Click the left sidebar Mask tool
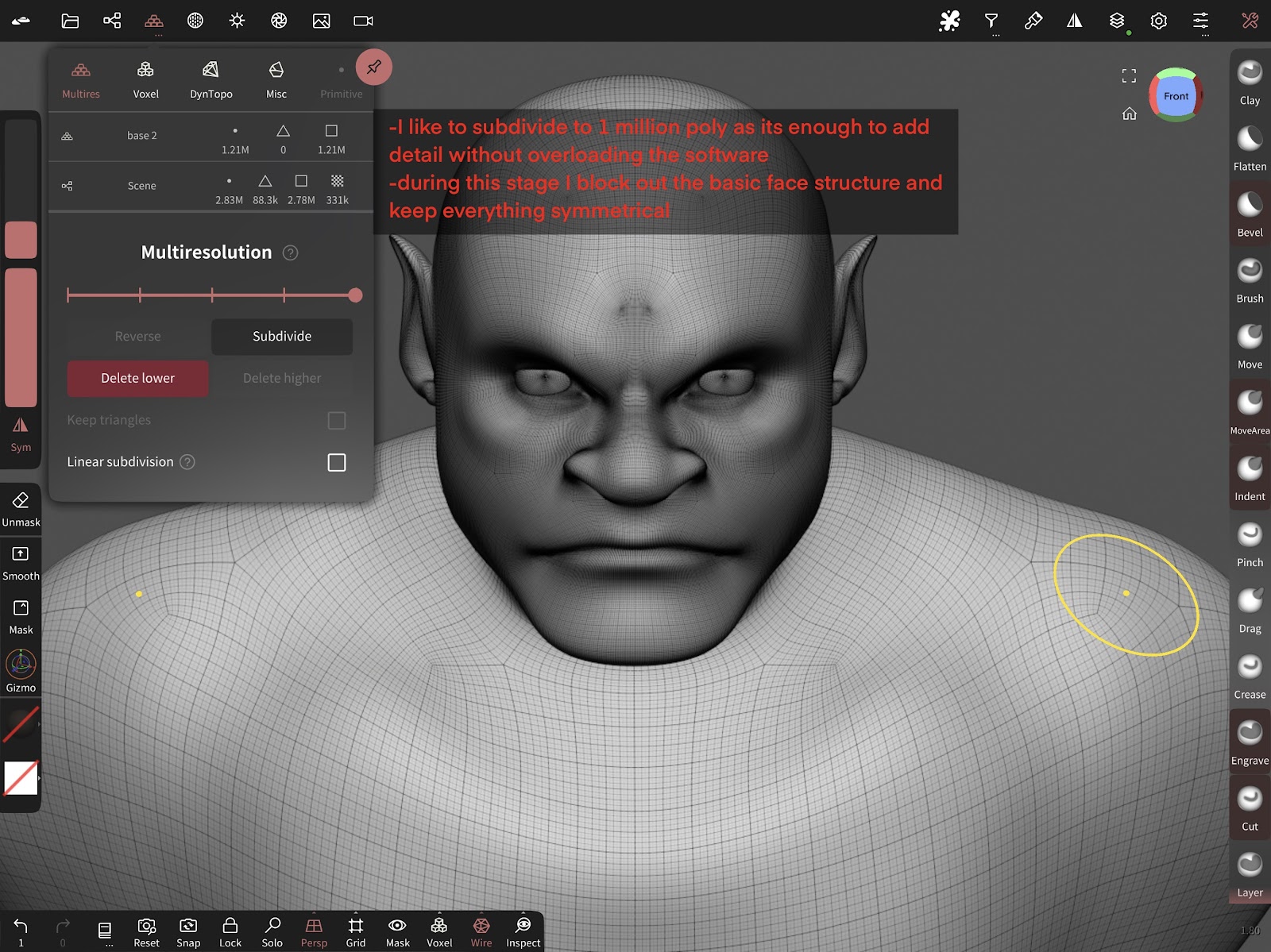The height and width of the screenshot is (952, 1271). [21, 617]
